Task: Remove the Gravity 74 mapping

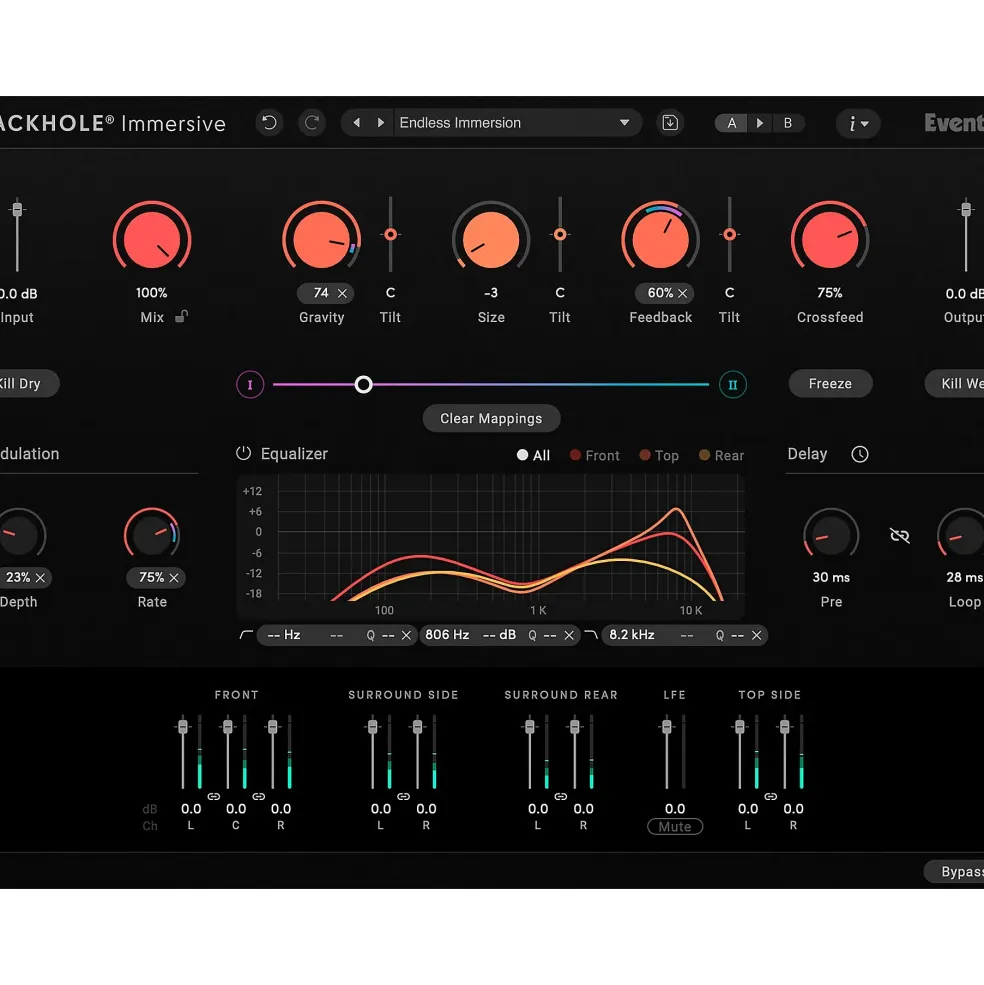Action: (x=342, y=293)
